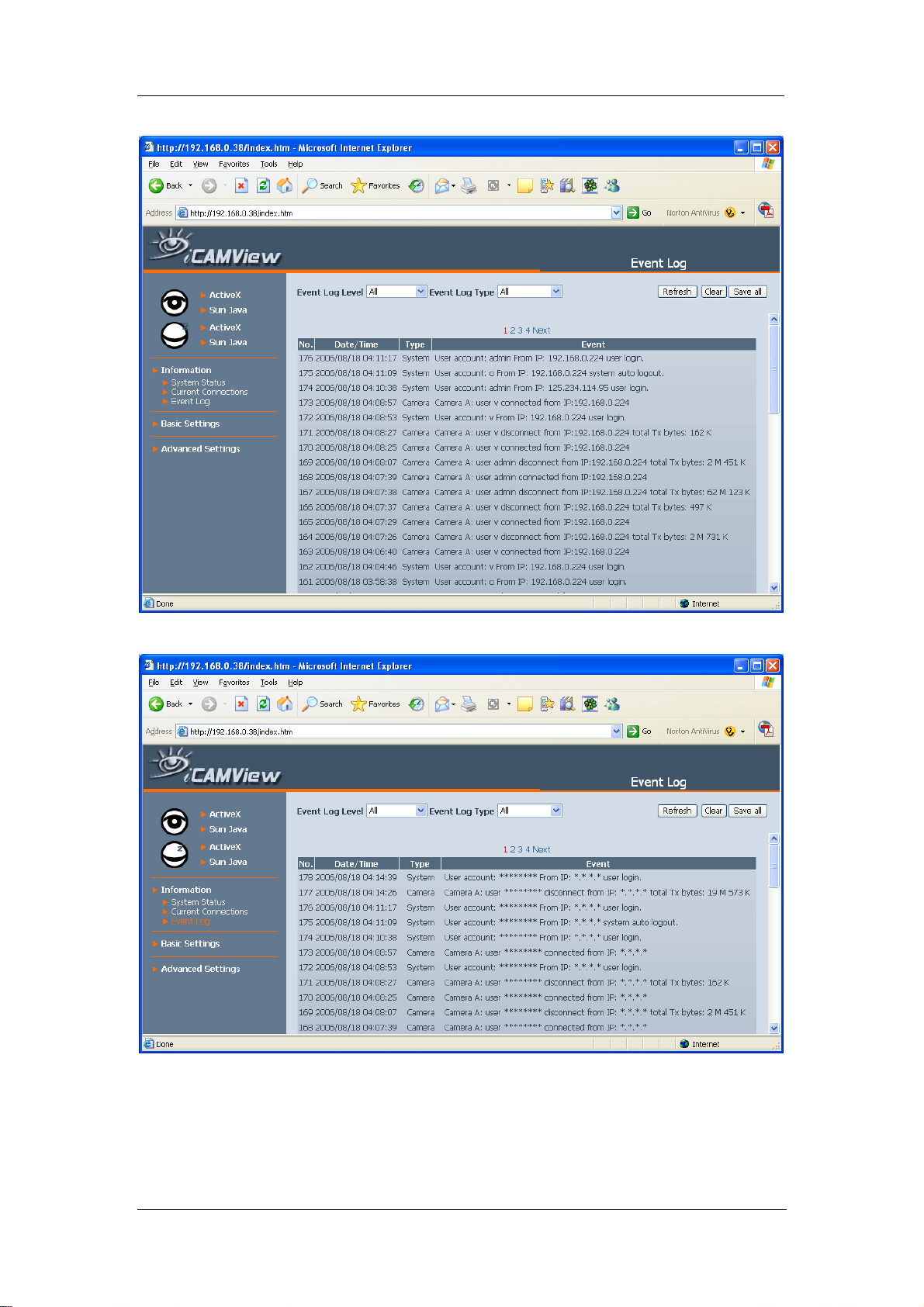
Task: Click first ActiveX link in upper window sidebar
Action: coord(225,295)
